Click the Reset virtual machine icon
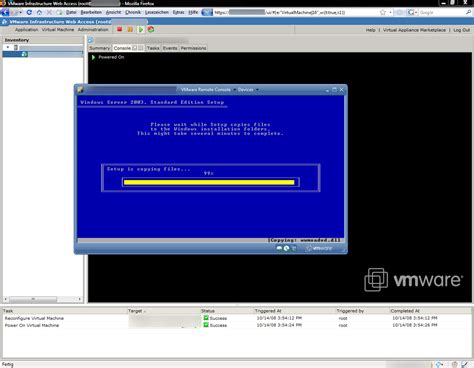Viewport: 474px width, 368px height. tap(151, 29)
